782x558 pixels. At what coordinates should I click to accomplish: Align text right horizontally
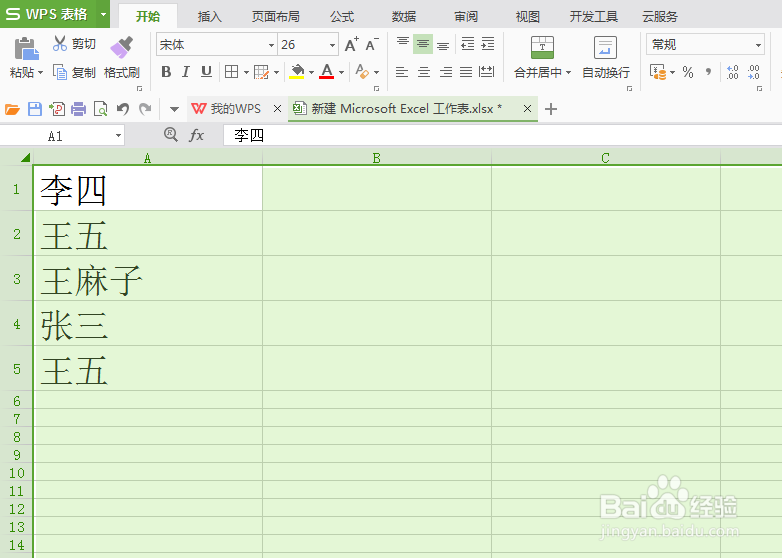tap(446, 72)
